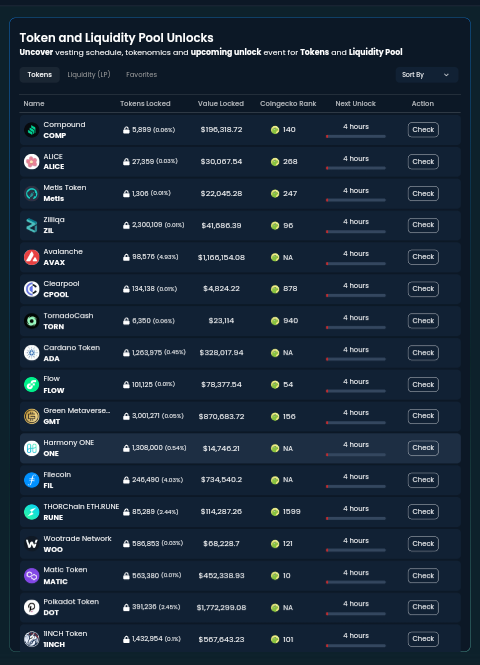This screenshot has width=480, height=665.
Task: Click the Matic Token logo
Action: 31,576
